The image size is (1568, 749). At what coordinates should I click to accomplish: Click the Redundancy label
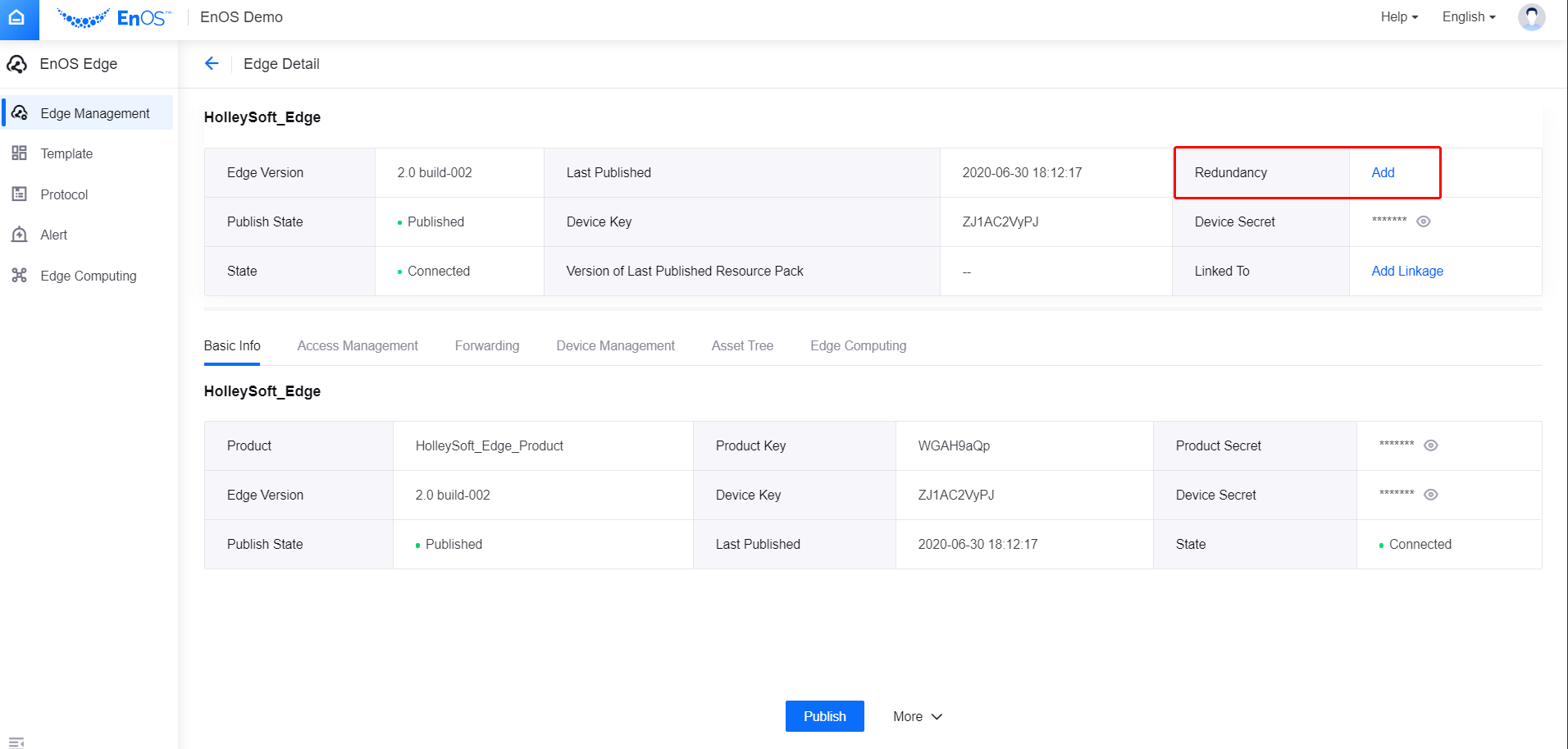click(x=1230, y=172)
